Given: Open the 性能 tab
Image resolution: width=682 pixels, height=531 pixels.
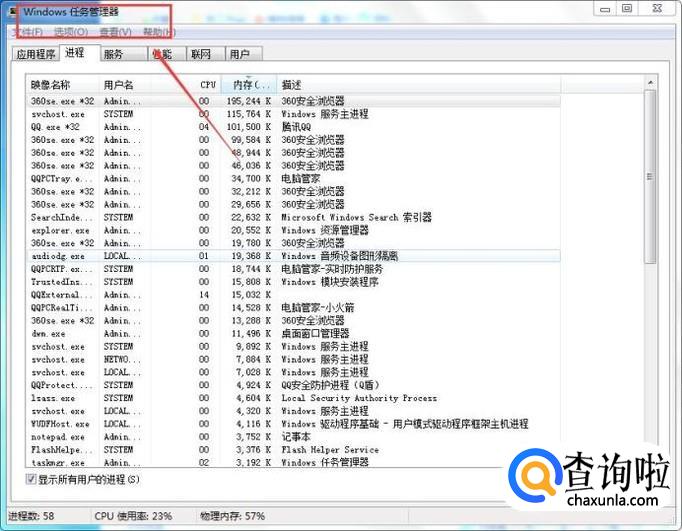Looking at the screenshot, I should (167, 54).
